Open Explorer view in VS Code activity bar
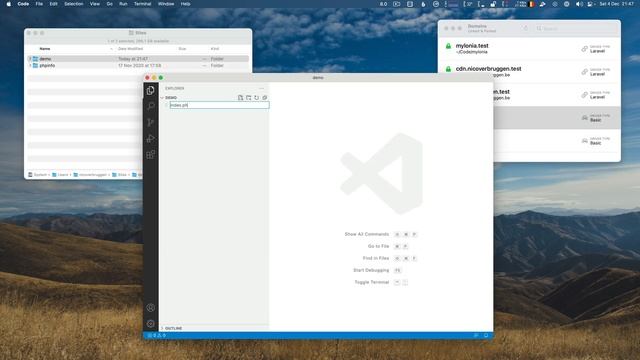 click(151, 90)
